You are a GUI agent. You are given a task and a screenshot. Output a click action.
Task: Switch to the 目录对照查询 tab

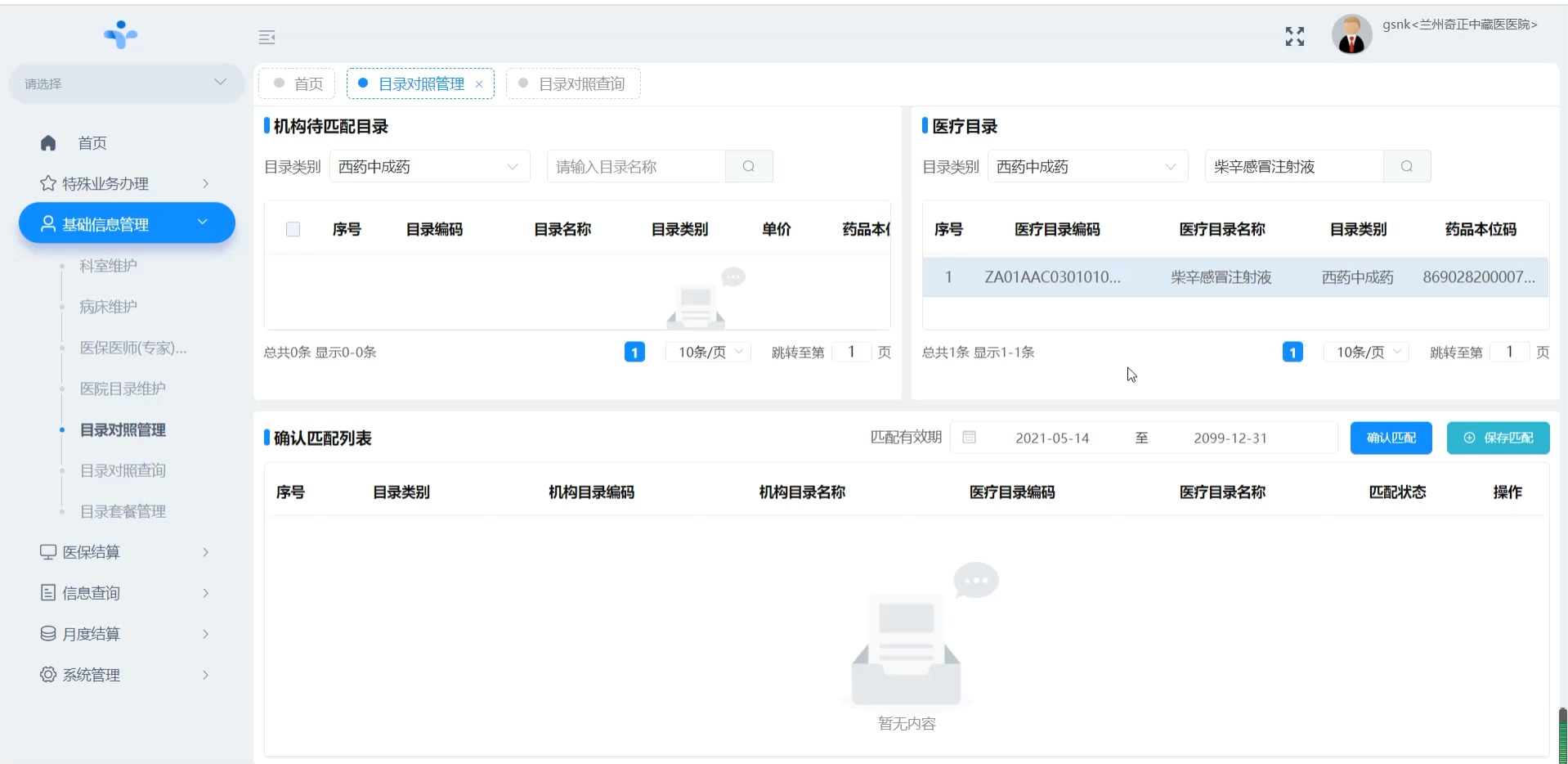[x=580, y=84]
